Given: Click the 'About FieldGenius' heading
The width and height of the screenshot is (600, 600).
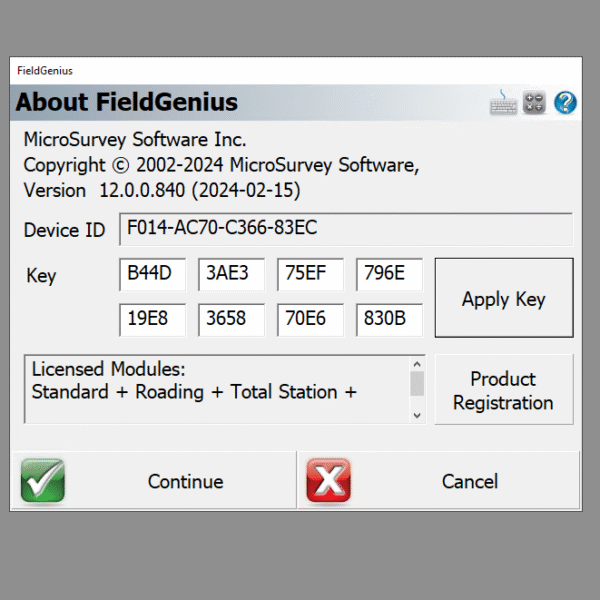Looking at the screenshot, I should pyautogui.click(x=127, y=102).
